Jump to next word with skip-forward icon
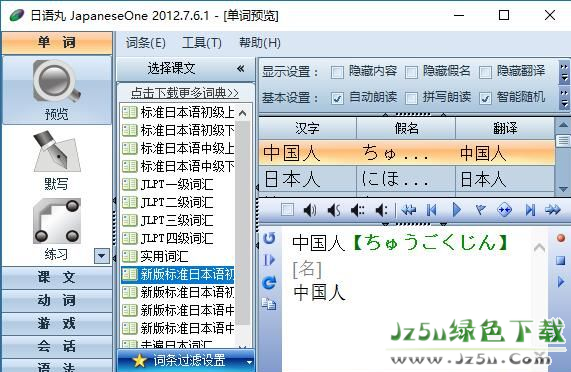The width and height of the screenshot is (571, 372). tap(530, 210)
